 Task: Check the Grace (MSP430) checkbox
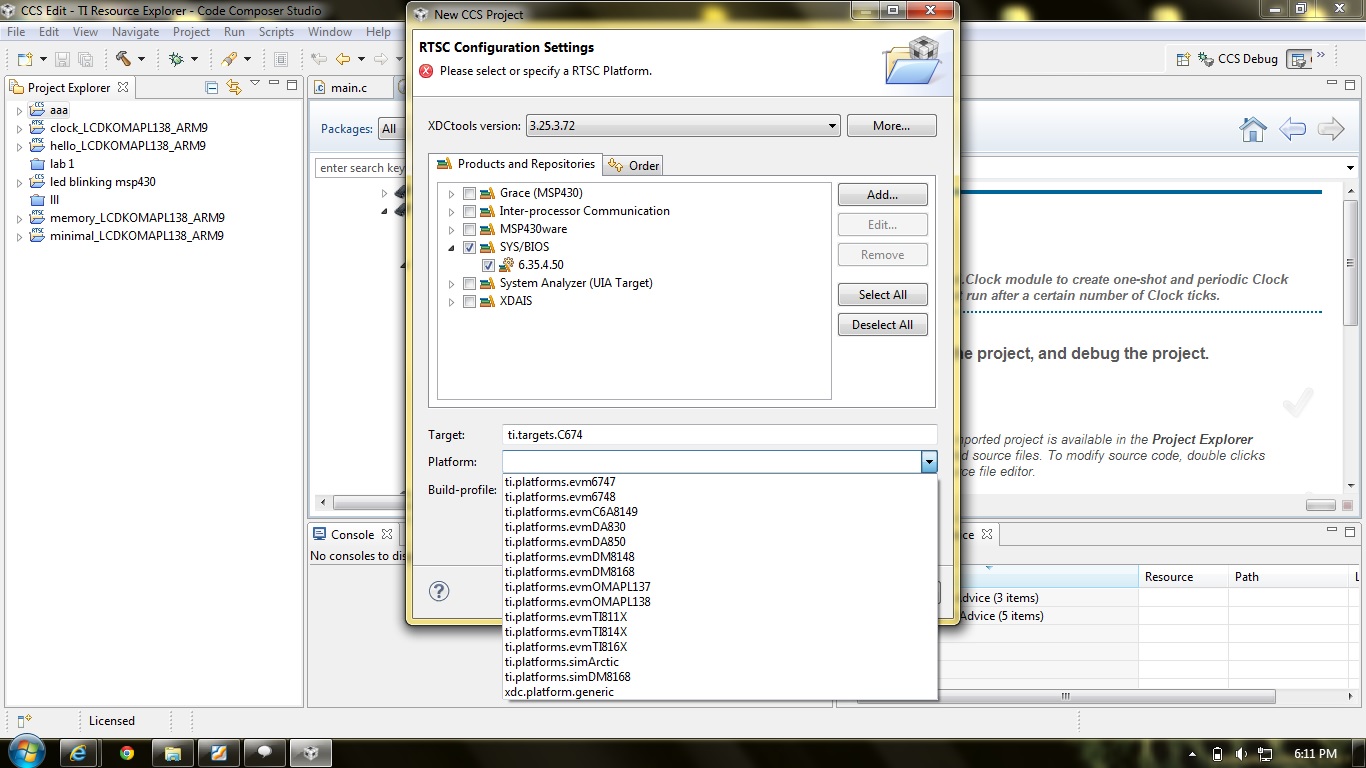click(x=469, y=193)
